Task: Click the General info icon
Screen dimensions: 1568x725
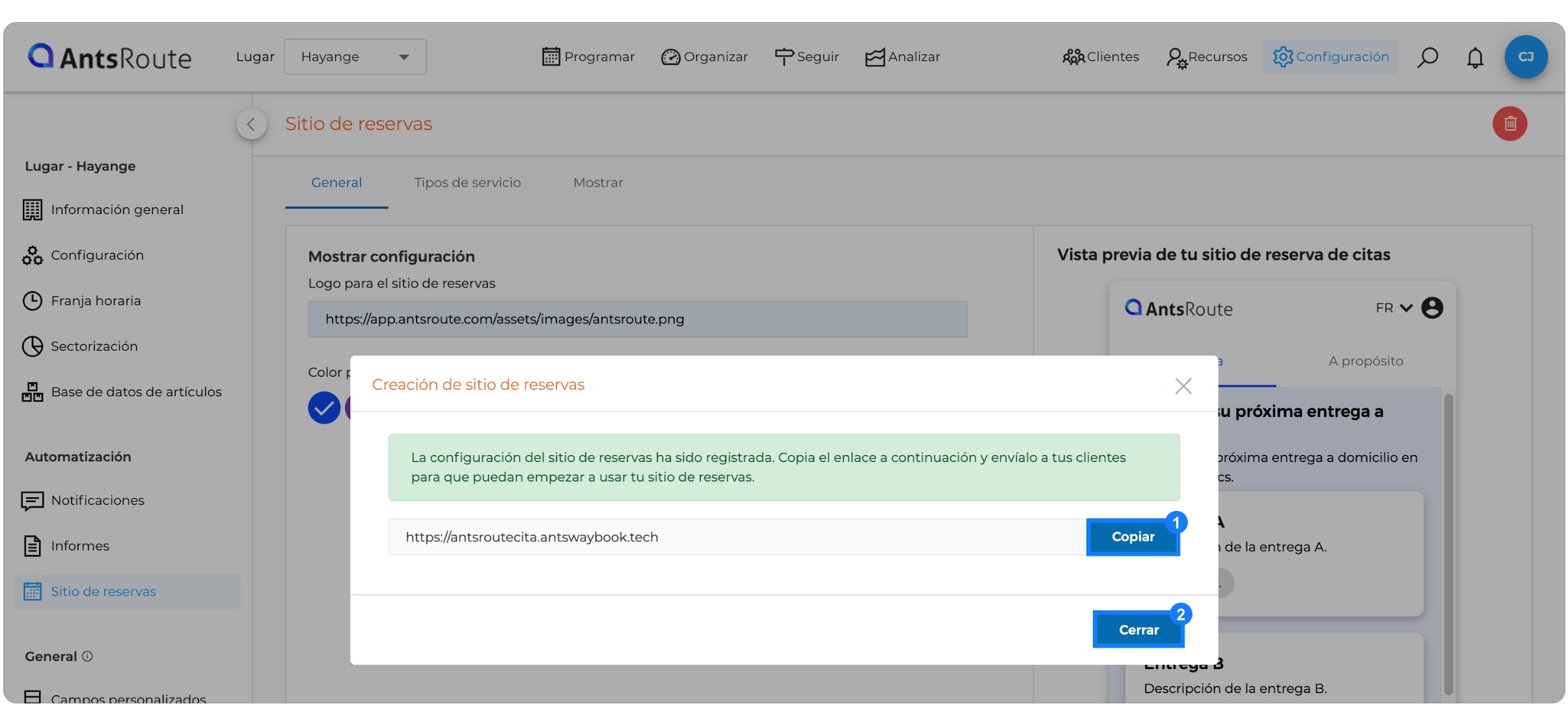Action: point(88,656)
